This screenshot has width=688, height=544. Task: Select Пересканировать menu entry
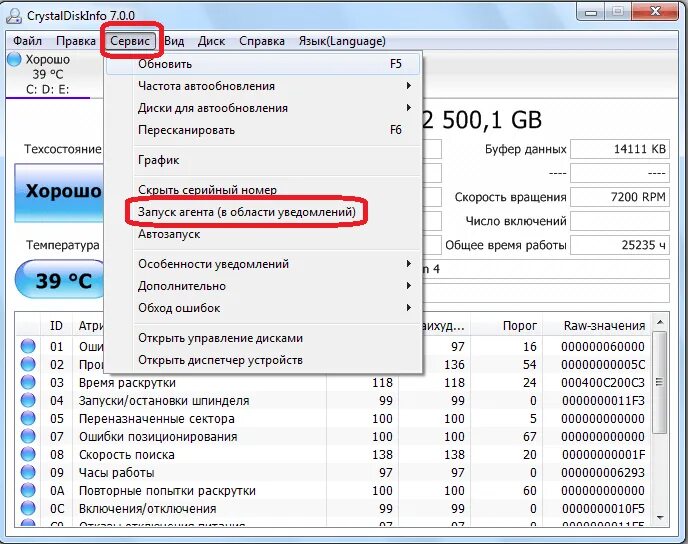click(263, 130)
